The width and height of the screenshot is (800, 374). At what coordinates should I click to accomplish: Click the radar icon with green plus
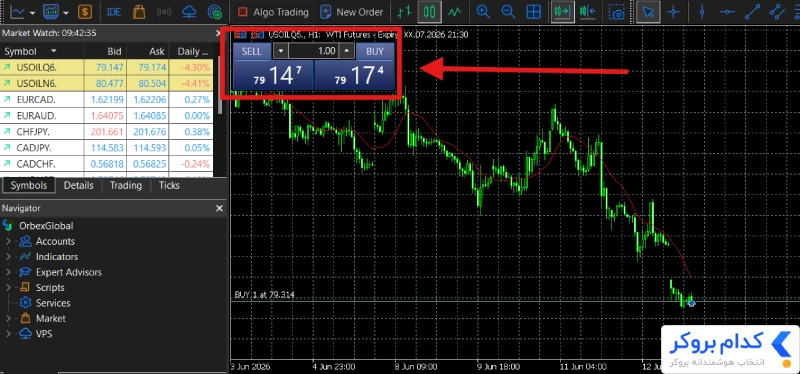coord(215,12)
